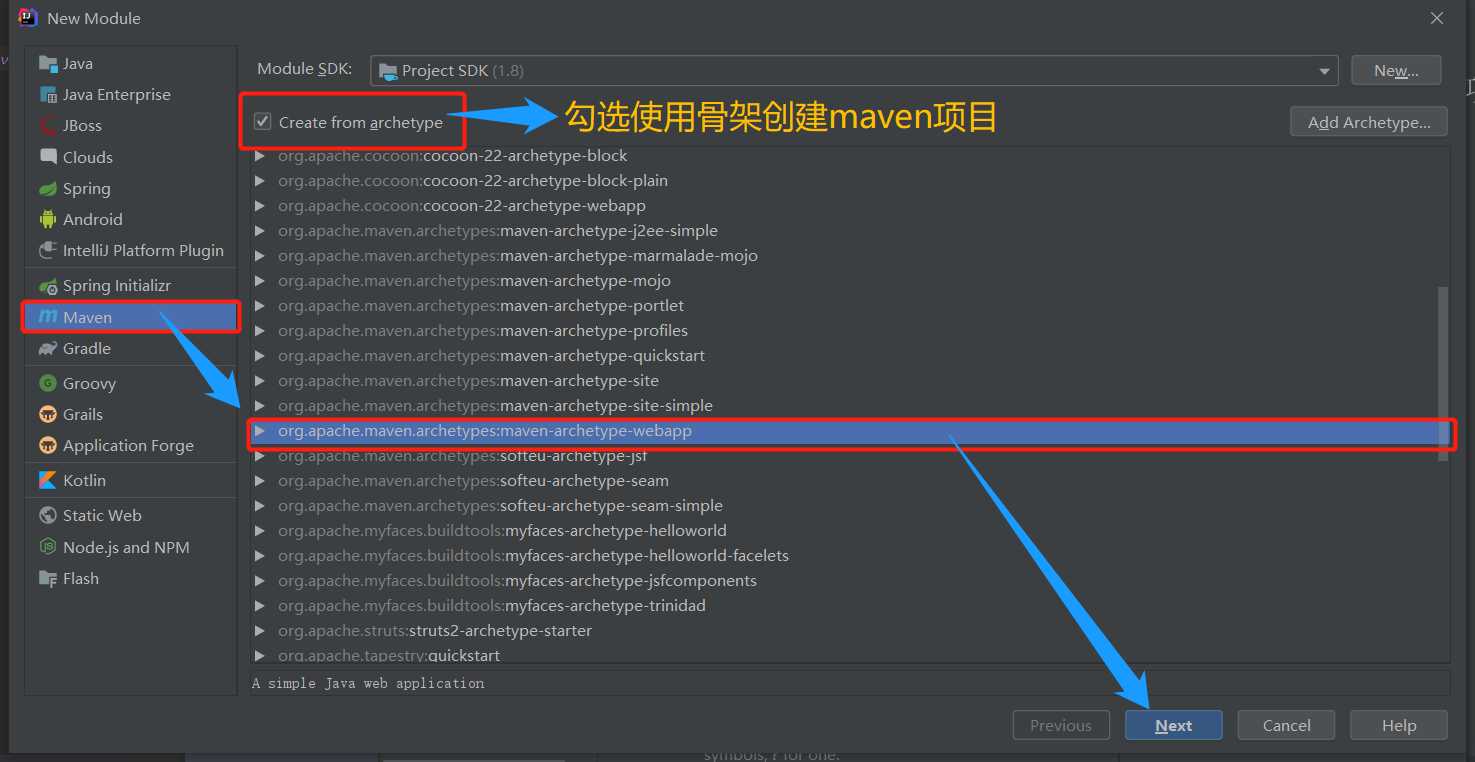Expand softeu-archetype-seam node
The width and height of the screenshot is (1475, 762).
(260, 481)
